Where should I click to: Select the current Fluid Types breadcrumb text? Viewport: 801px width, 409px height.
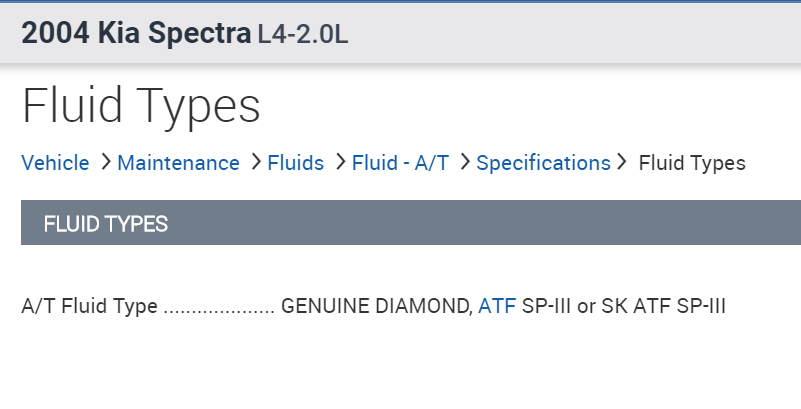692,163
